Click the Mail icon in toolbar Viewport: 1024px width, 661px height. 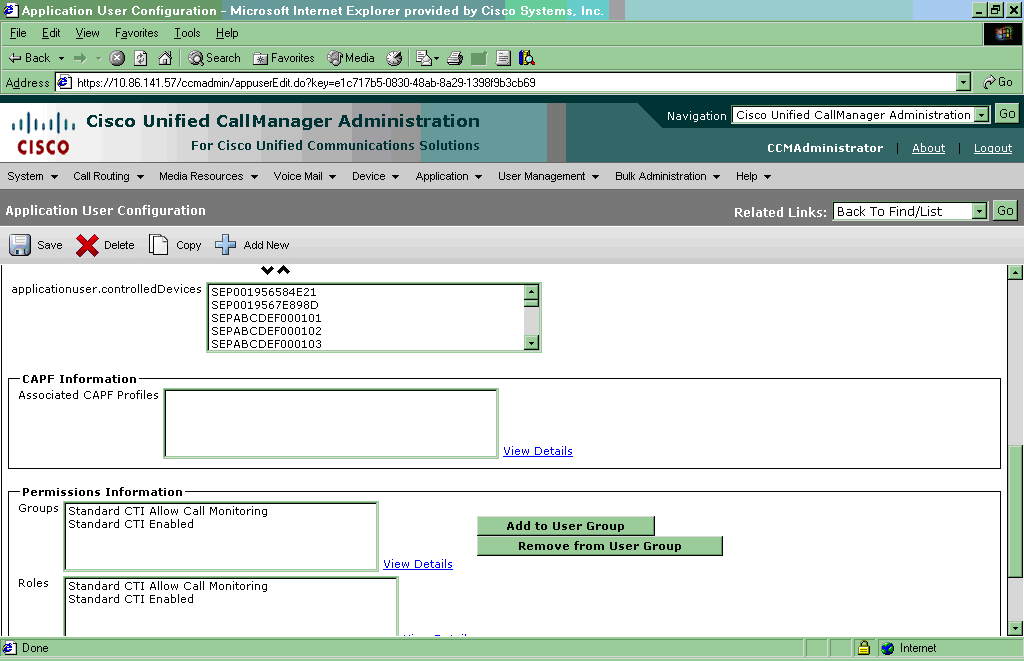click(427, 58)
